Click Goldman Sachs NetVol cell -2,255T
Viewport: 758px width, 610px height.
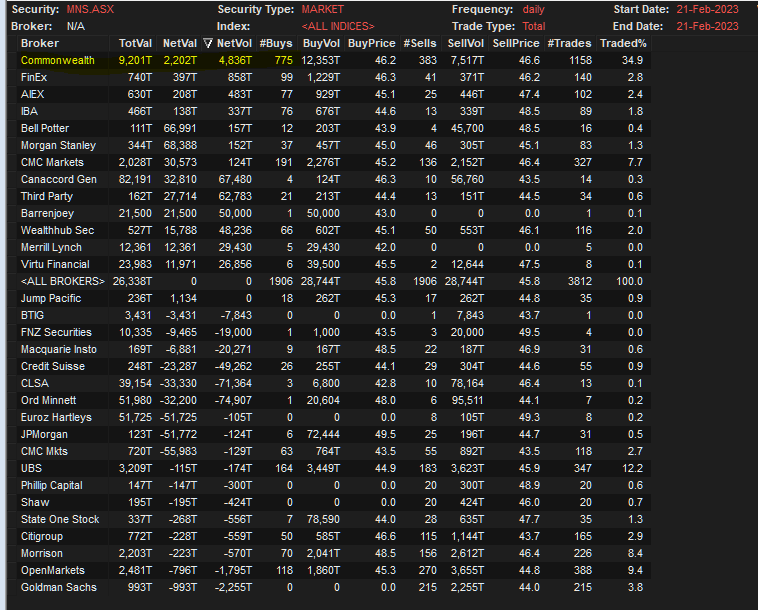point(233,587)
